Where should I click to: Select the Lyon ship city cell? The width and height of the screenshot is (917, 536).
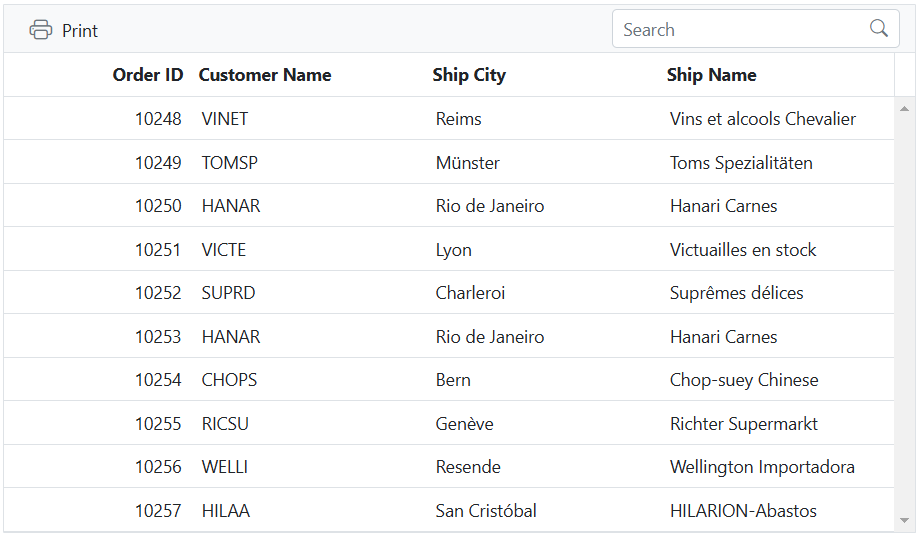454,250
